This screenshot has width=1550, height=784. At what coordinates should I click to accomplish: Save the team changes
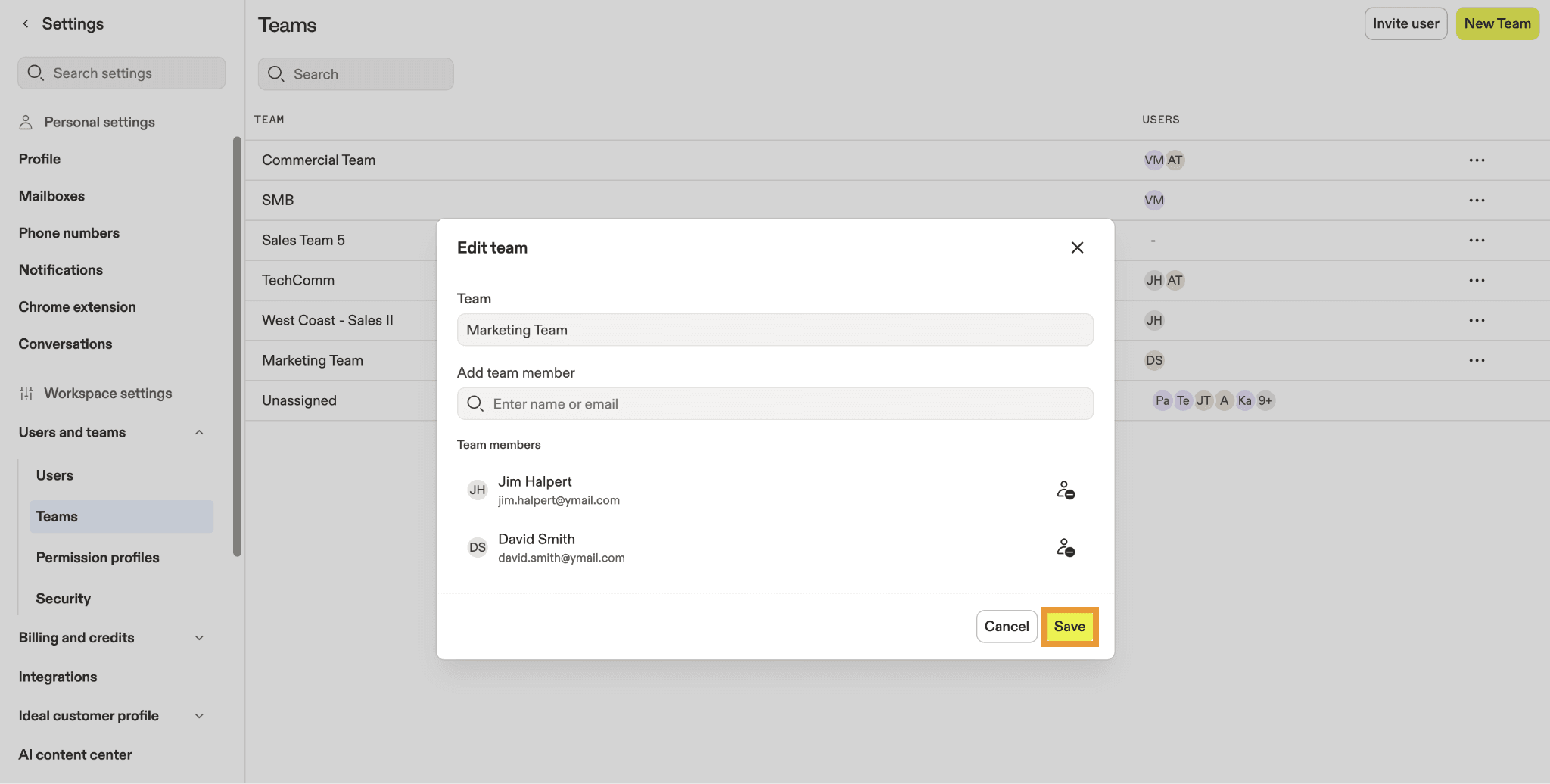coord(1069,627)
